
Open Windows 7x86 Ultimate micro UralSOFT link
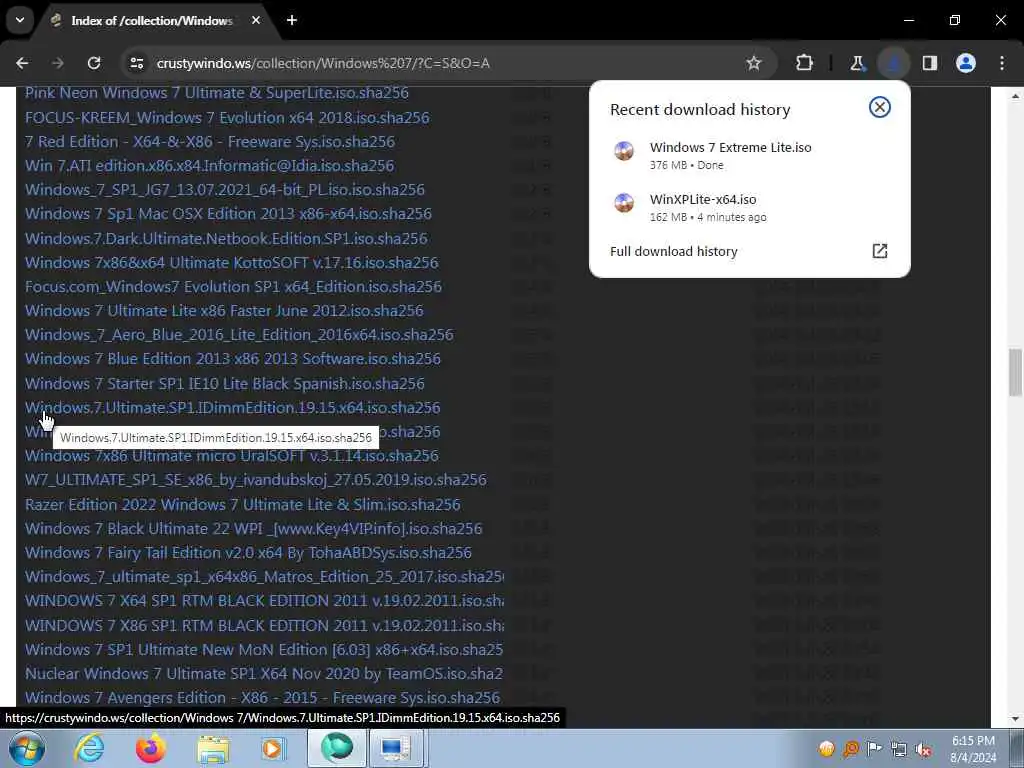point(232,456)
